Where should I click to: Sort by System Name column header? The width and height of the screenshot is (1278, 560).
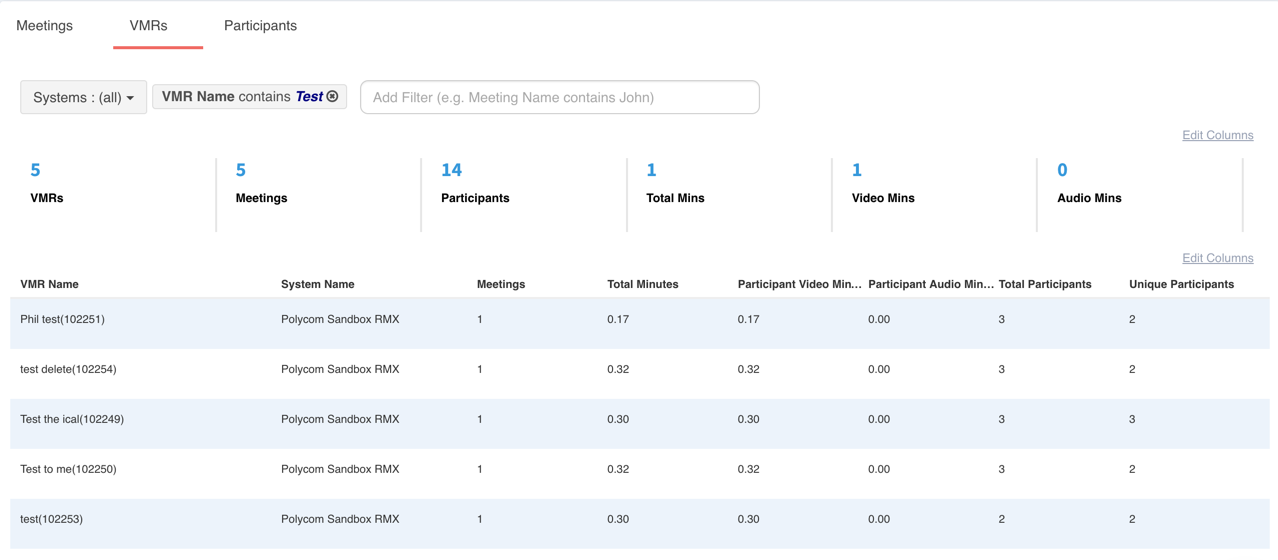(317, 285)
